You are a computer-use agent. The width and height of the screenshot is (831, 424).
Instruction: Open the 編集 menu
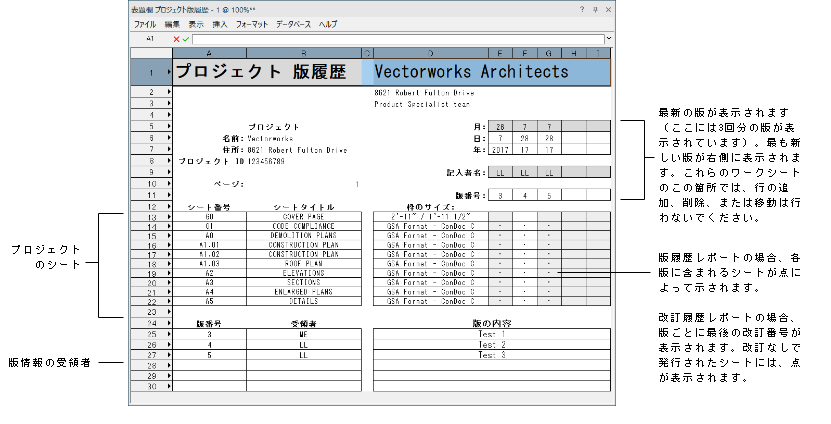[172, 24]
